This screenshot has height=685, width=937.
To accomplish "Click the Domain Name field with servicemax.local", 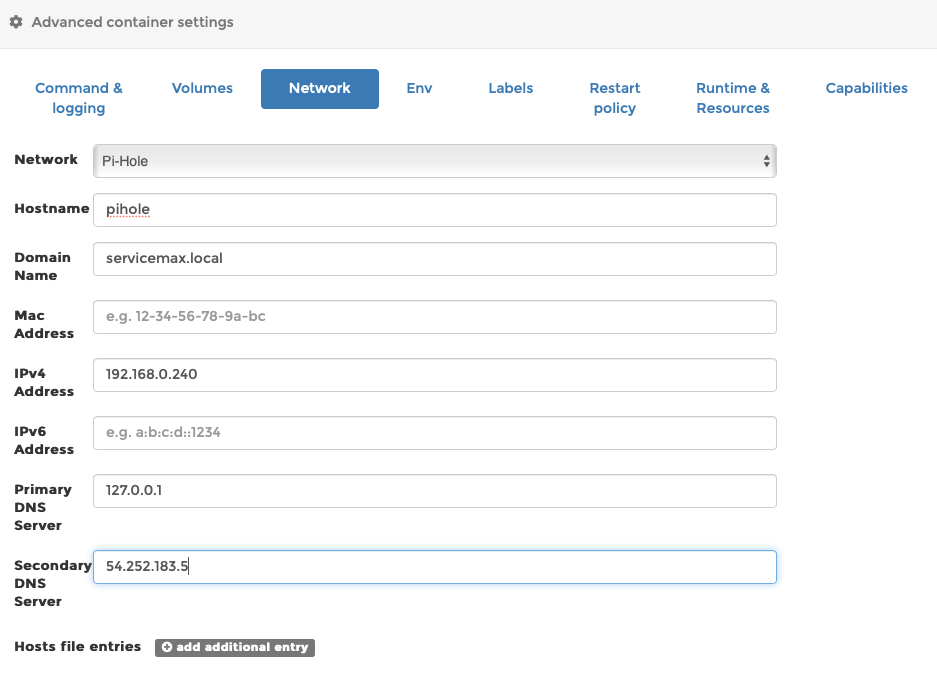I will [x=434, y=259].
